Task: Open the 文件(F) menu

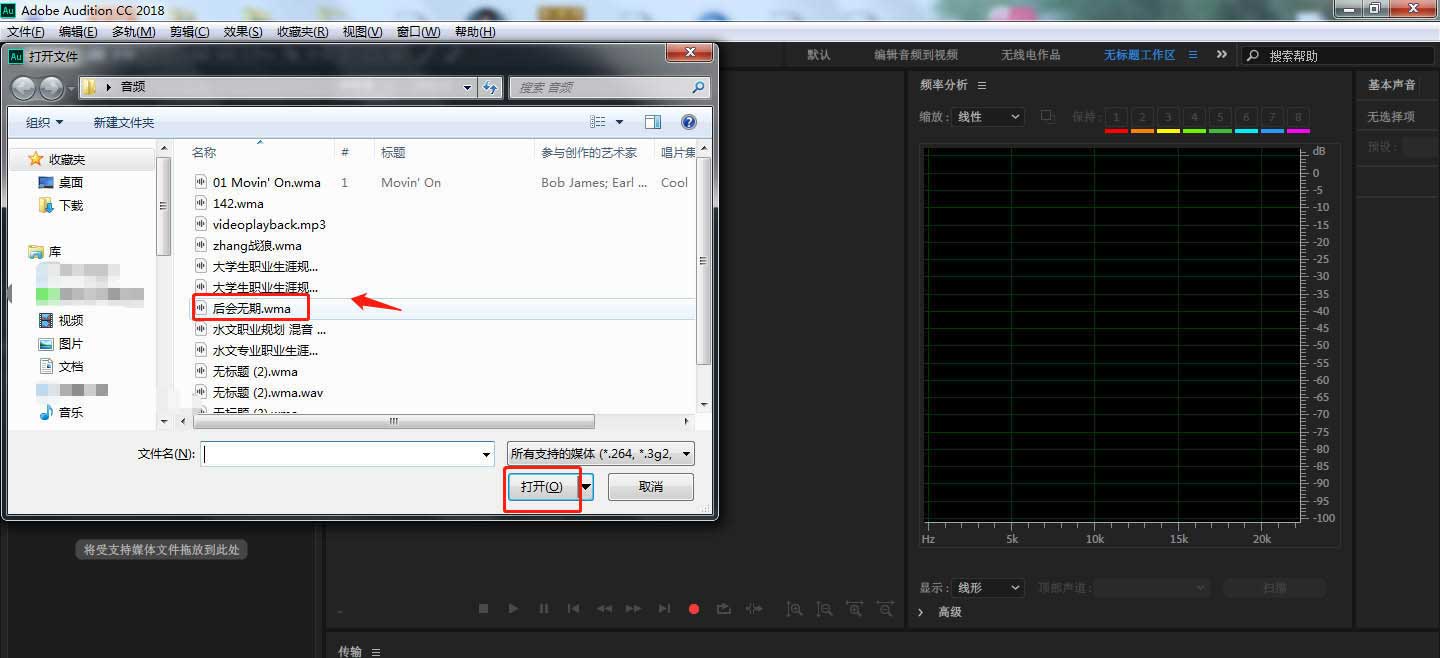Action: (x=25, y=32)
